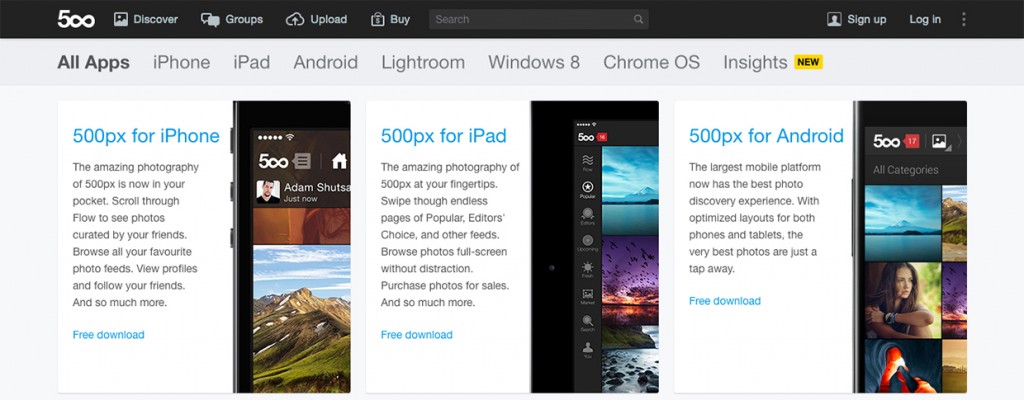
Task: Click Adam Shutsa's avatar in iPhone mockup
Action: (268, 192)
